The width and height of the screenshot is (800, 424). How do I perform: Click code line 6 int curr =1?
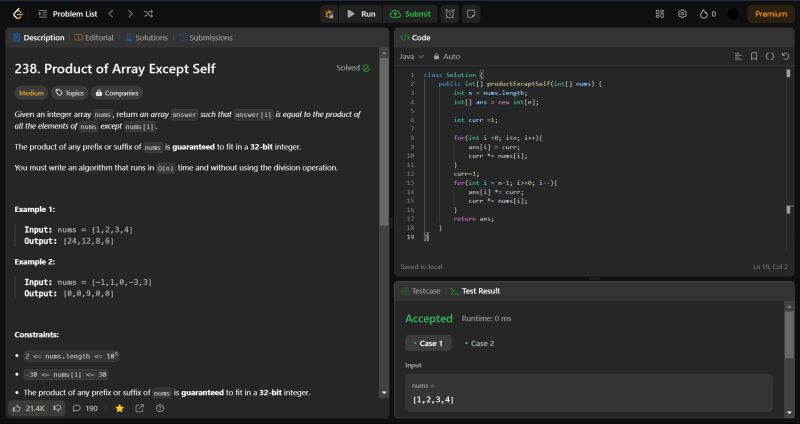(476, 120)
